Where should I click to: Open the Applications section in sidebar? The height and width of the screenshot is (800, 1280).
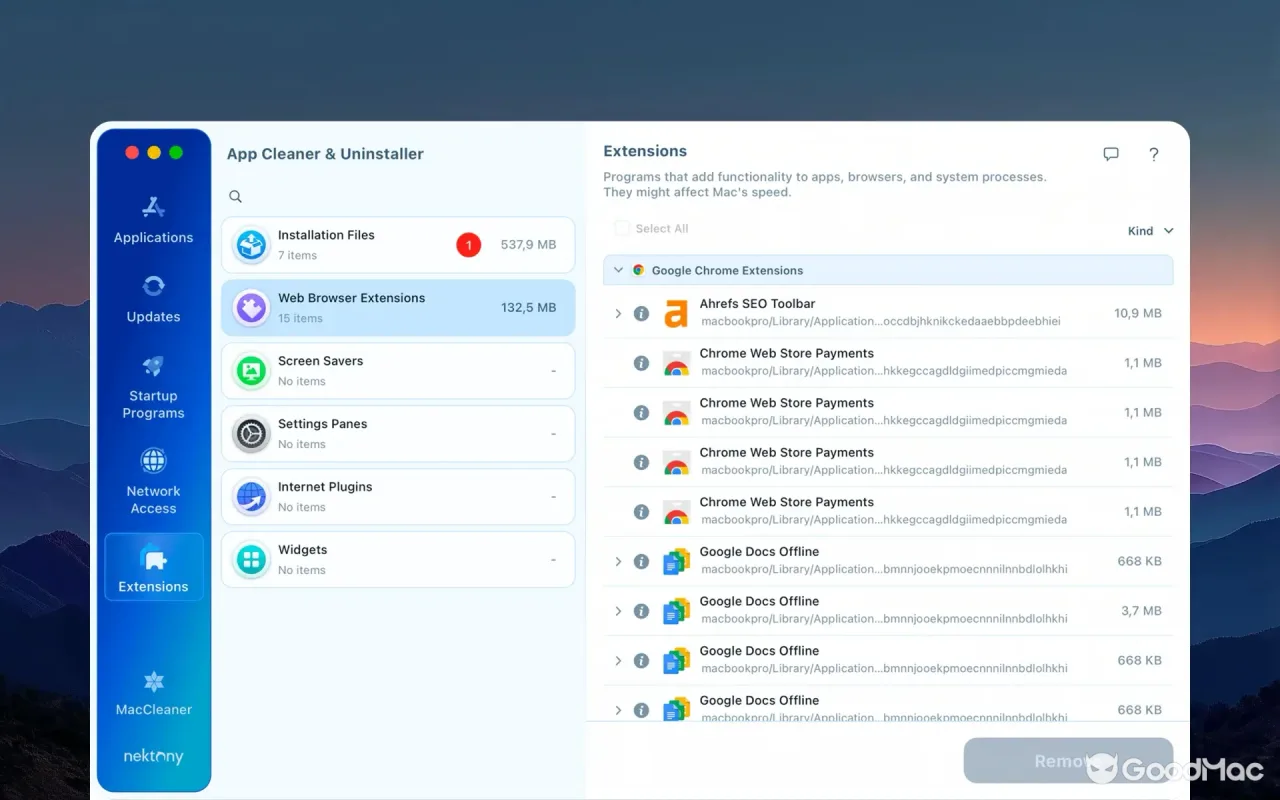[x=153, y=220]
